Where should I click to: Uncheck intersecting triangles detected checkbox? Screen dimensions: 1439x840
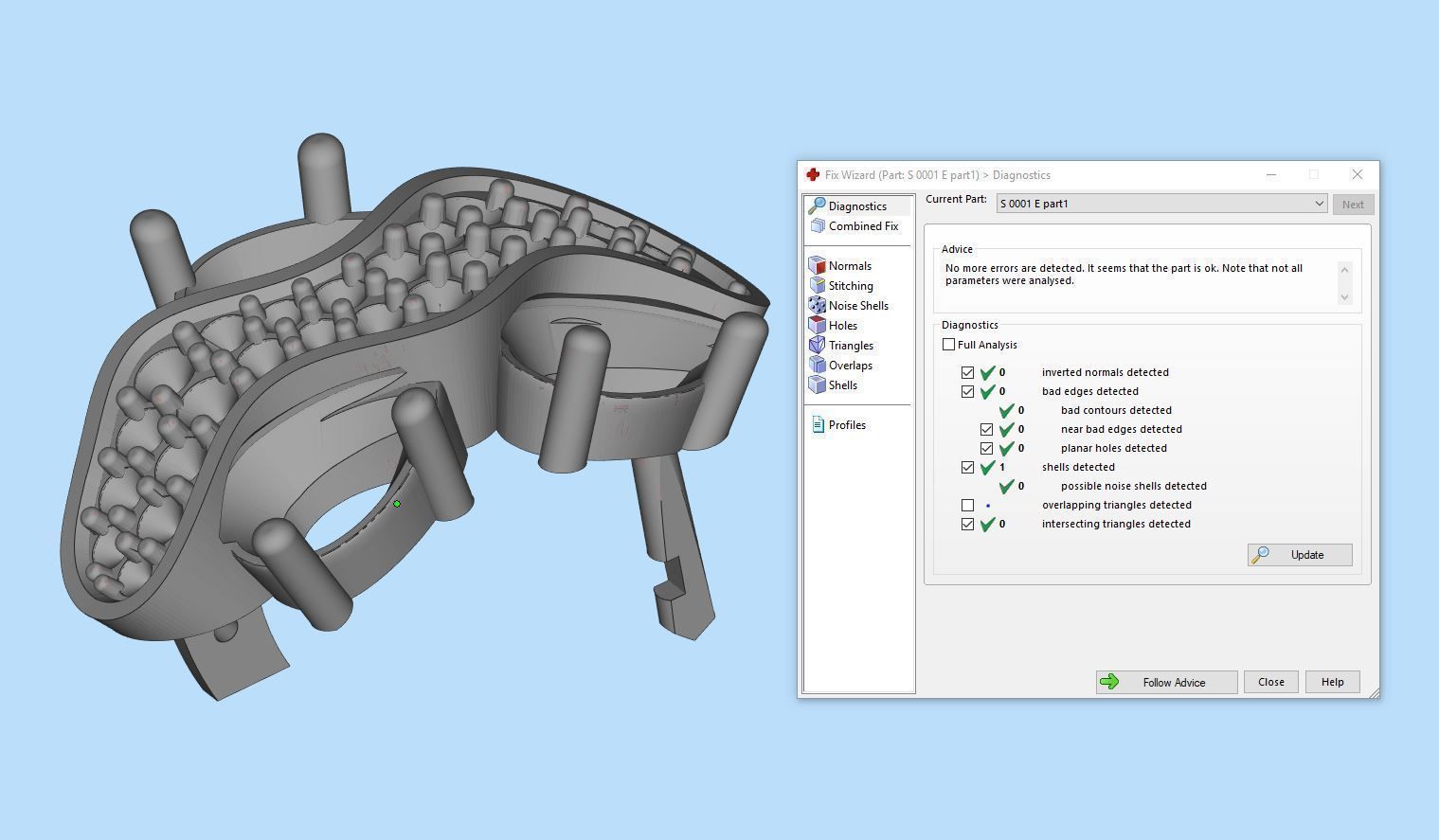coord(967,524)
